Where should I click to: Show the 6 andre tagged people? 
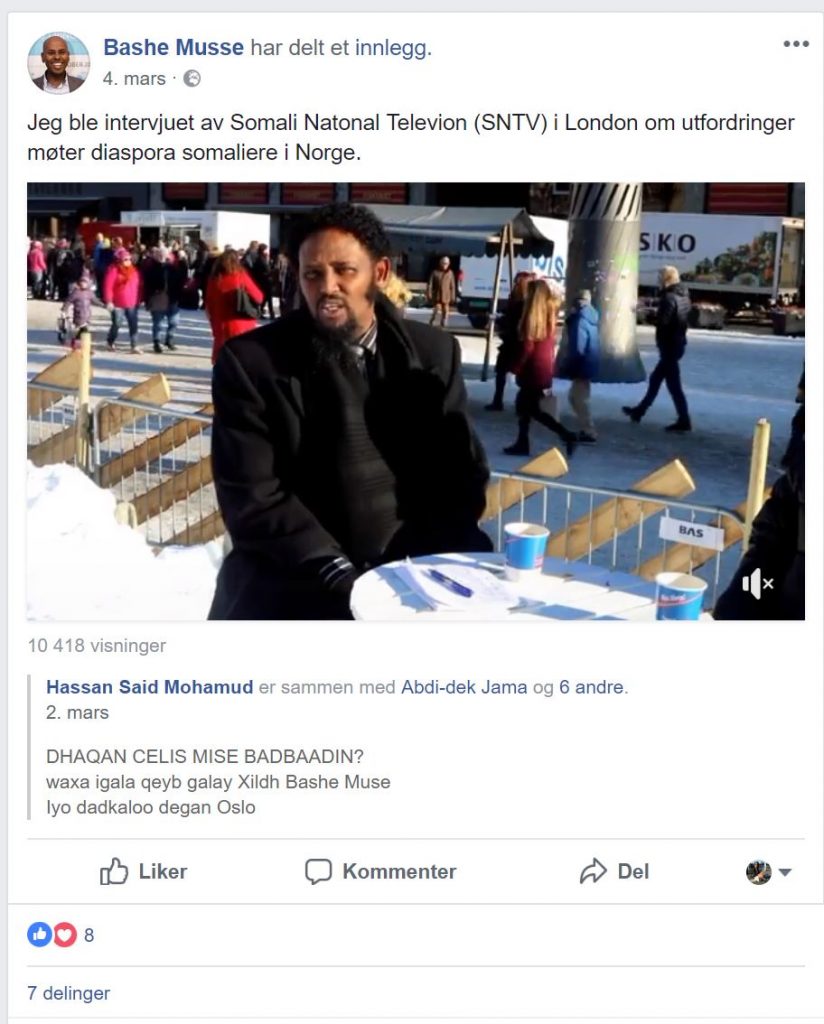[x=592, y=687]
